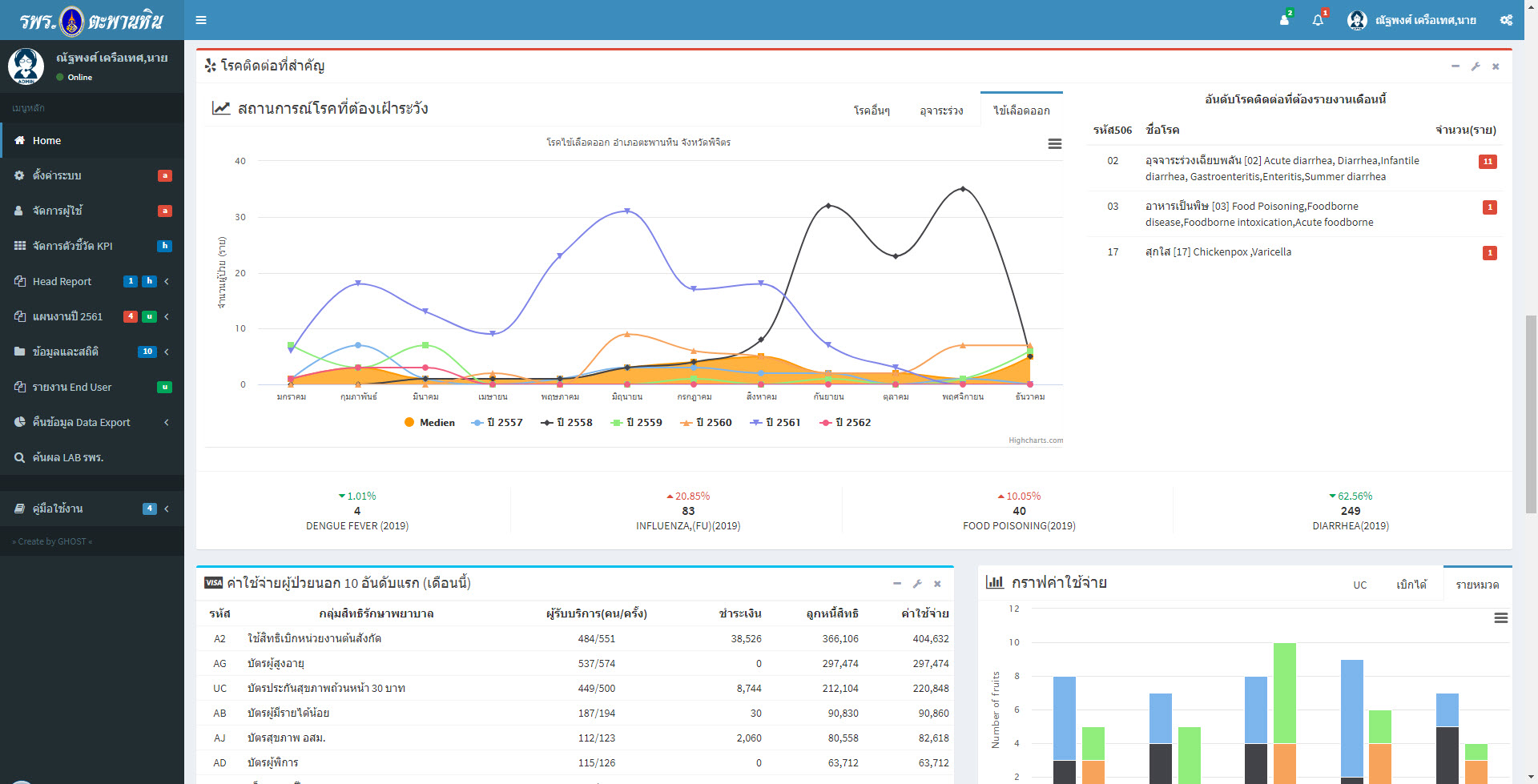Image resolution: width=1538 pixels, height=784 pixels.
Task: Click the red 11 count badge for diarrhea
Action: 1488,162
